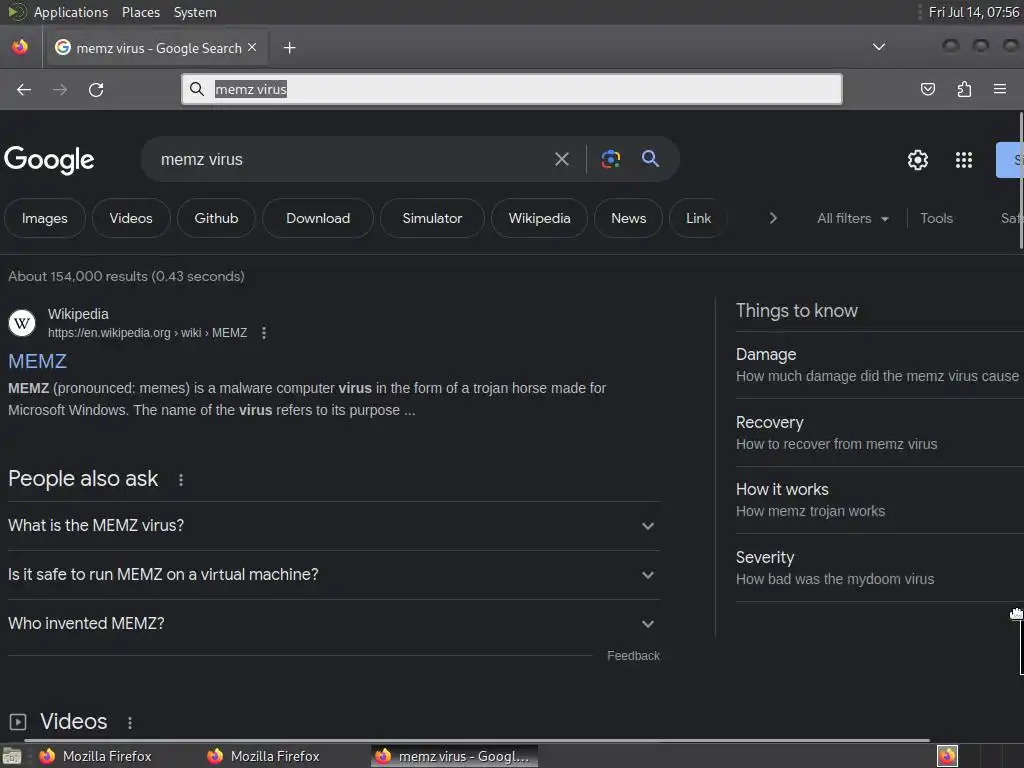Open the System menu
Screen dimensions: 1024x768
(195, 12)
